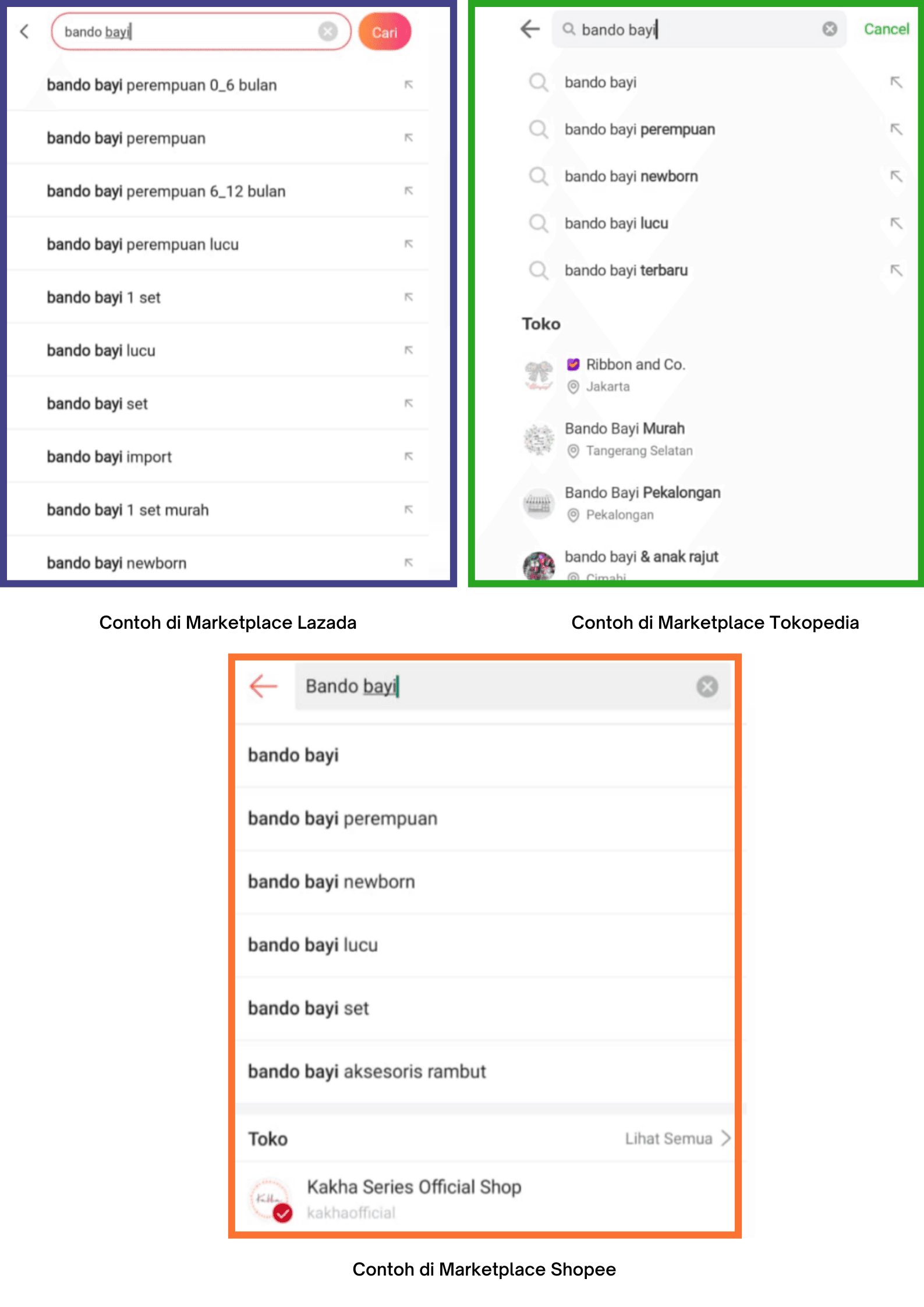
Task: Expand the chevron next to Lihat Semua
Action: pyautogui.click(x=725, y=1139)
